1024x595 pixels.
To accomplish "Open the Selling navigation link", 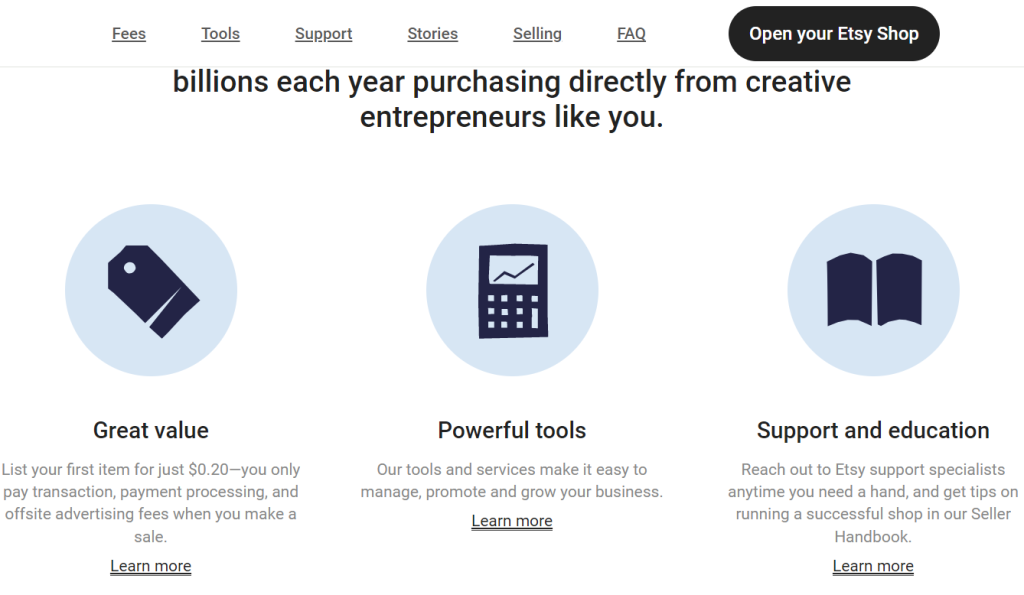I will pos(537,34).
